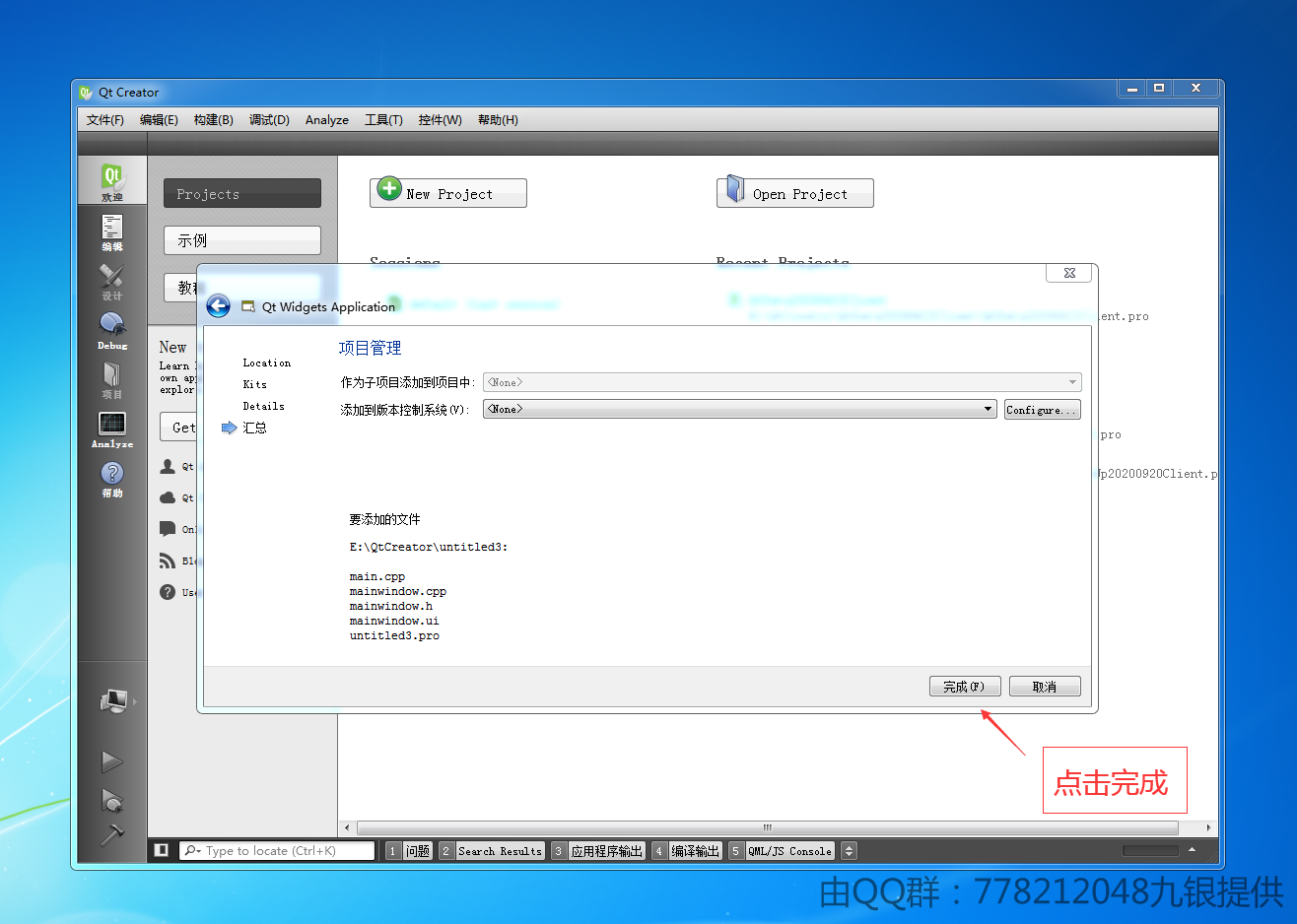Click the Open Project folder icon
The width and height of the screenshot is (1297, 924).
point(735,189)
